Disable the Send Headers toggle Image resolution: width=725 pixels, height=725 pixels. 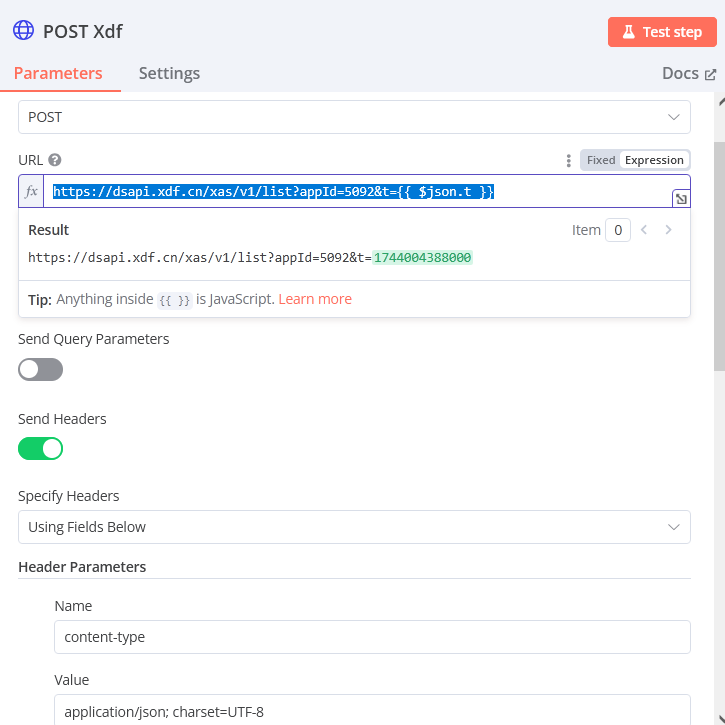(41, 449)
